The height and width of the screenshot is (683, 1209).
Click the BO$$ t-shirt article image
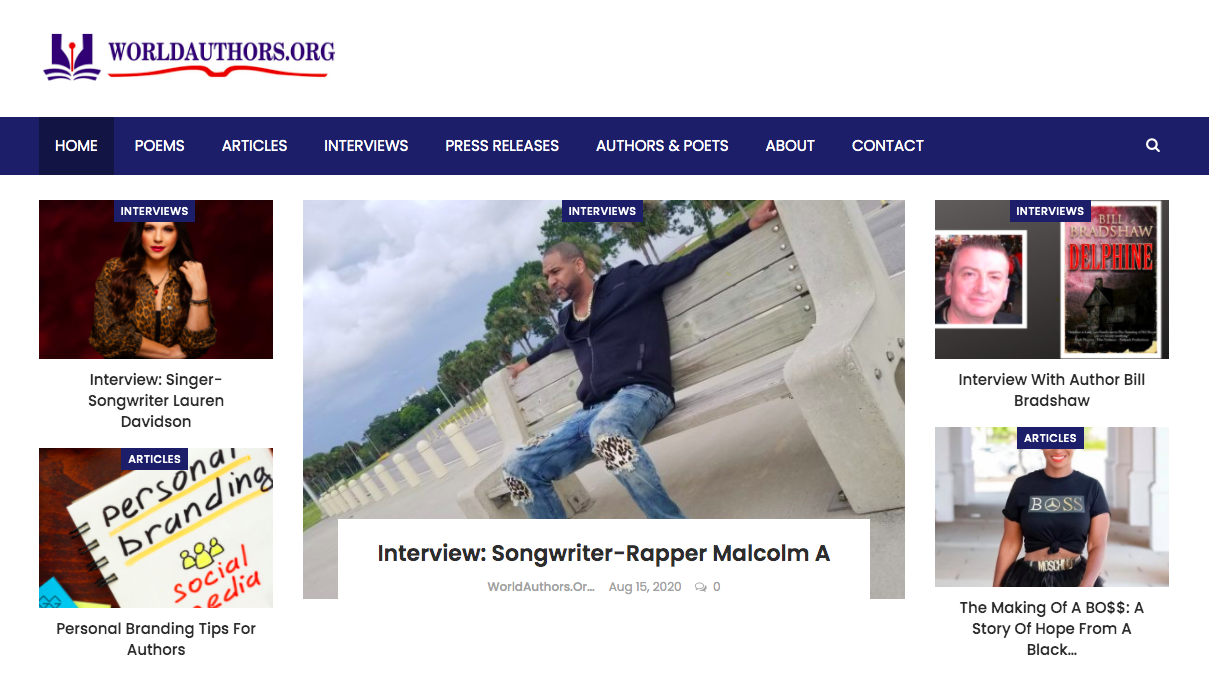[x=1052, y=507]
